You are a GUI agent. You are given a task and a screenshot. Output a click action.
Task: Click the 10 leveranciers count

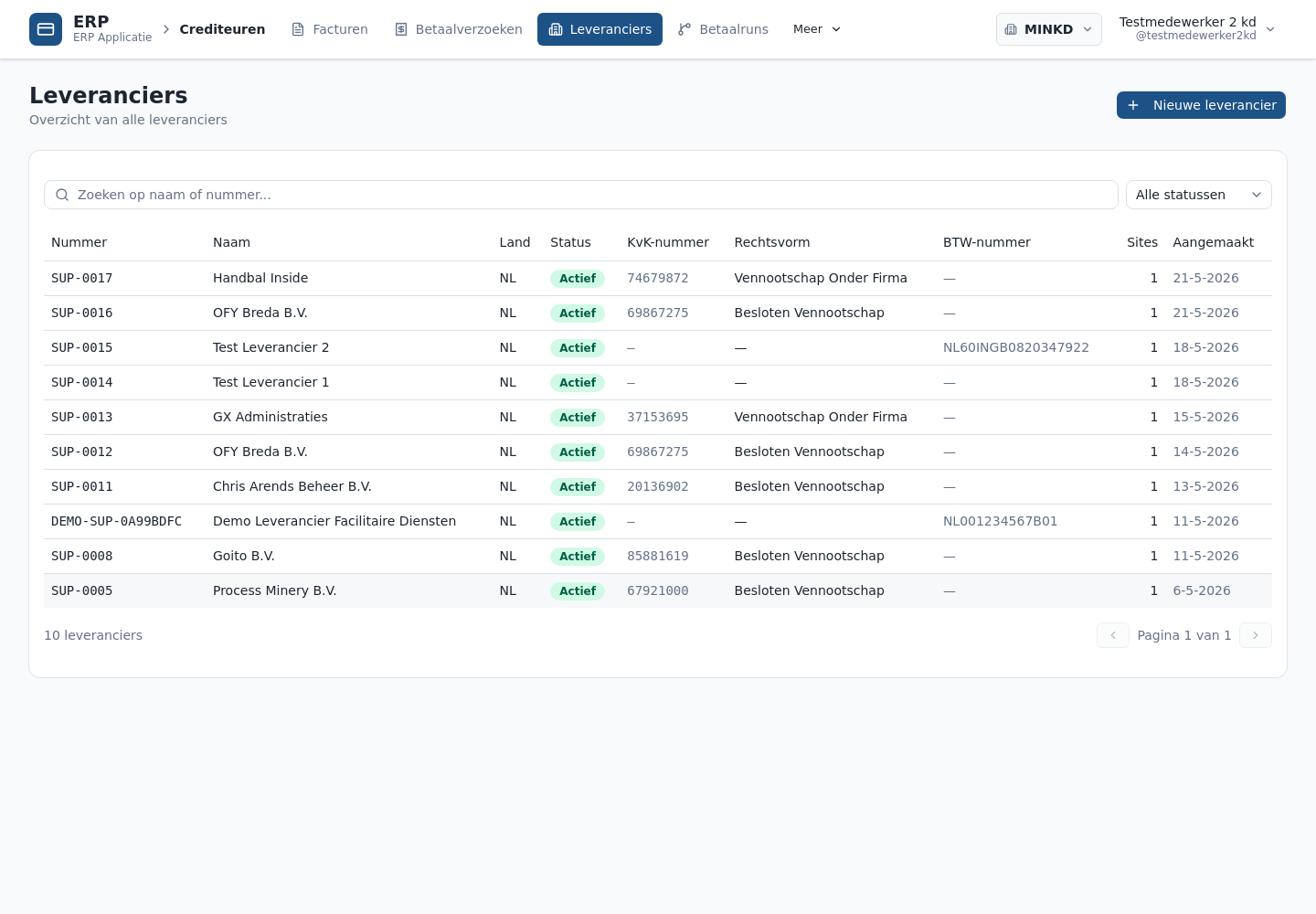(x=93, y=635)
